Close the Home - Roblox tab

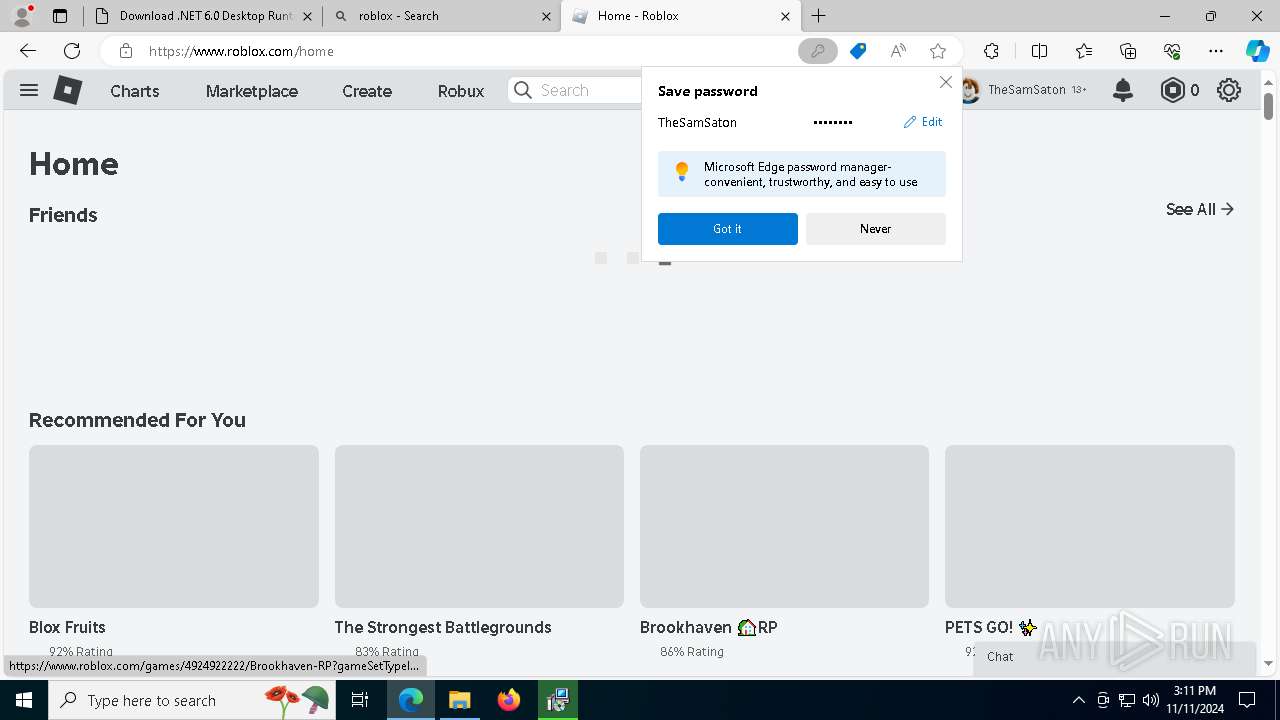785,16
